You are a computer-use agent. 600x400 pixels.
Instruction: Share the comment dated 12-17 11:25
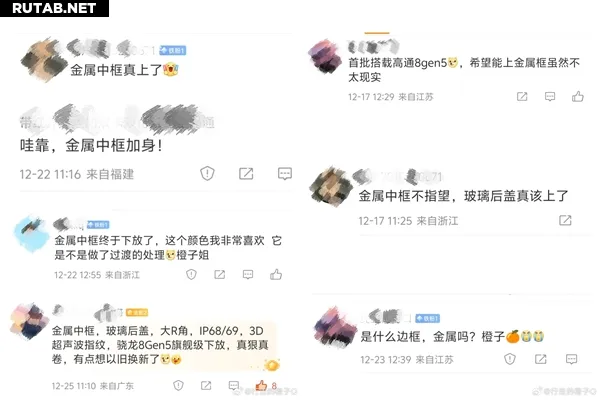point(565,220)
